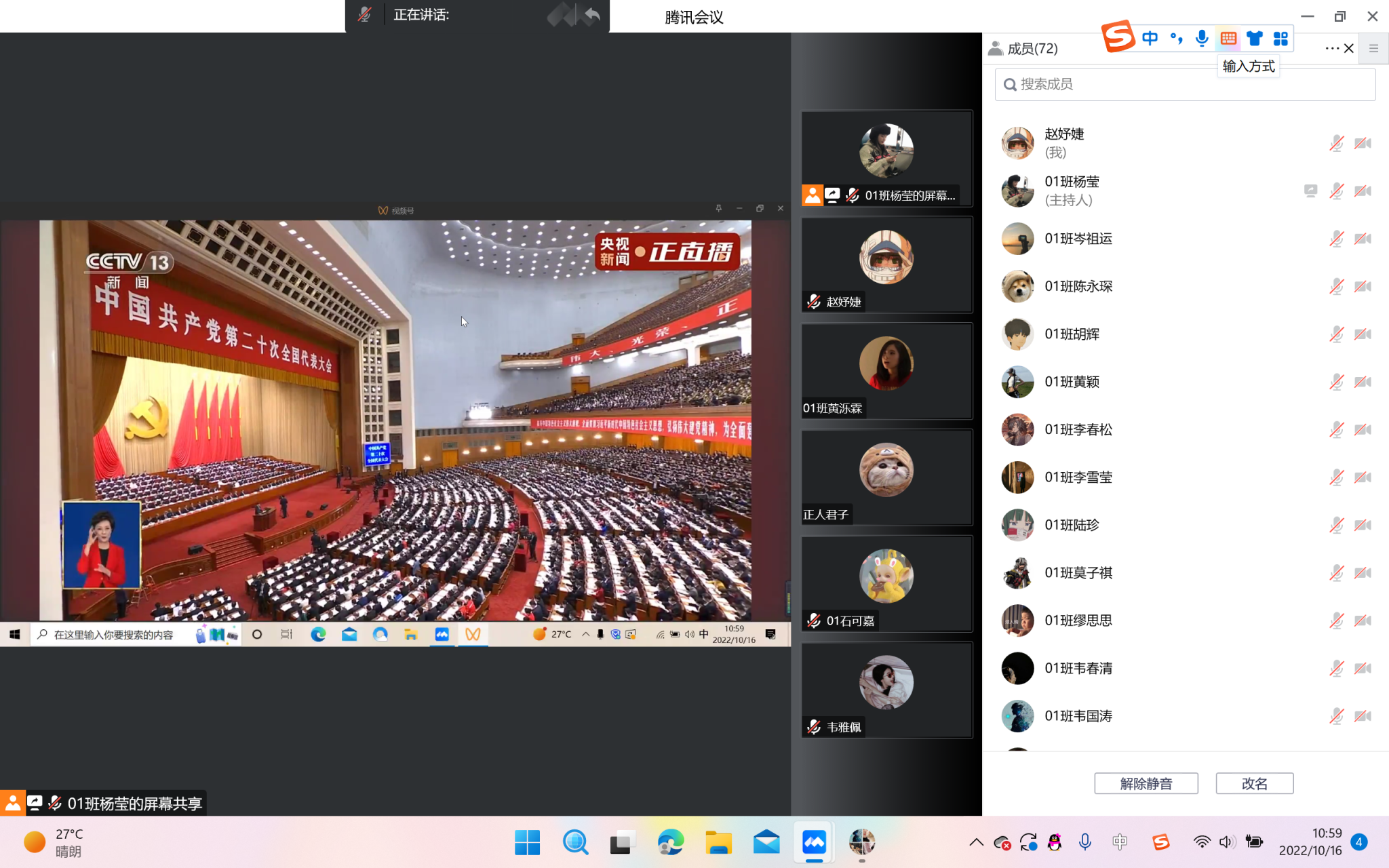Click QQ penguin tray icon

[1055, 842]
